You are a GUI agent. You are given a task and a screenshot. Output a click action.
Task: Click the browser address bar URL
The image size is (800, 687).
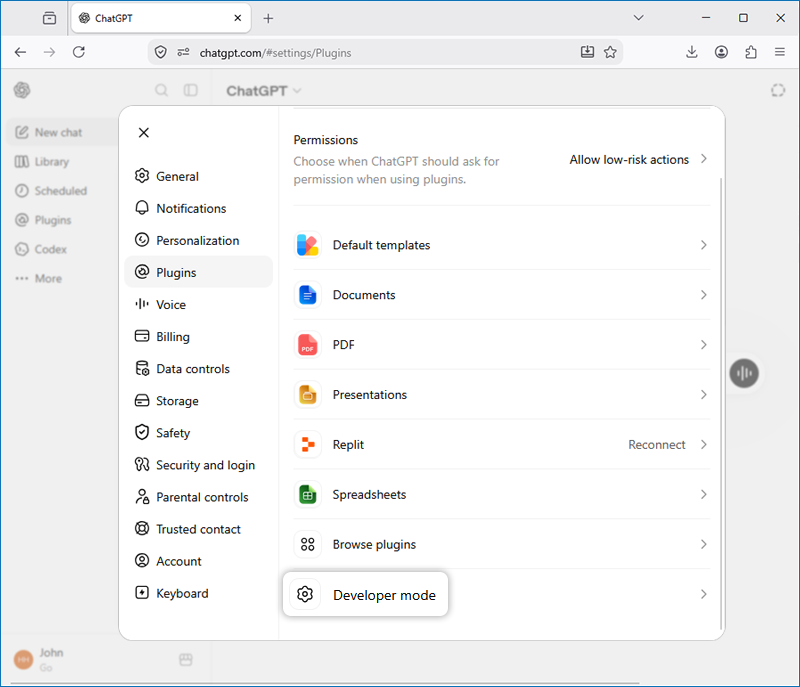276,53
